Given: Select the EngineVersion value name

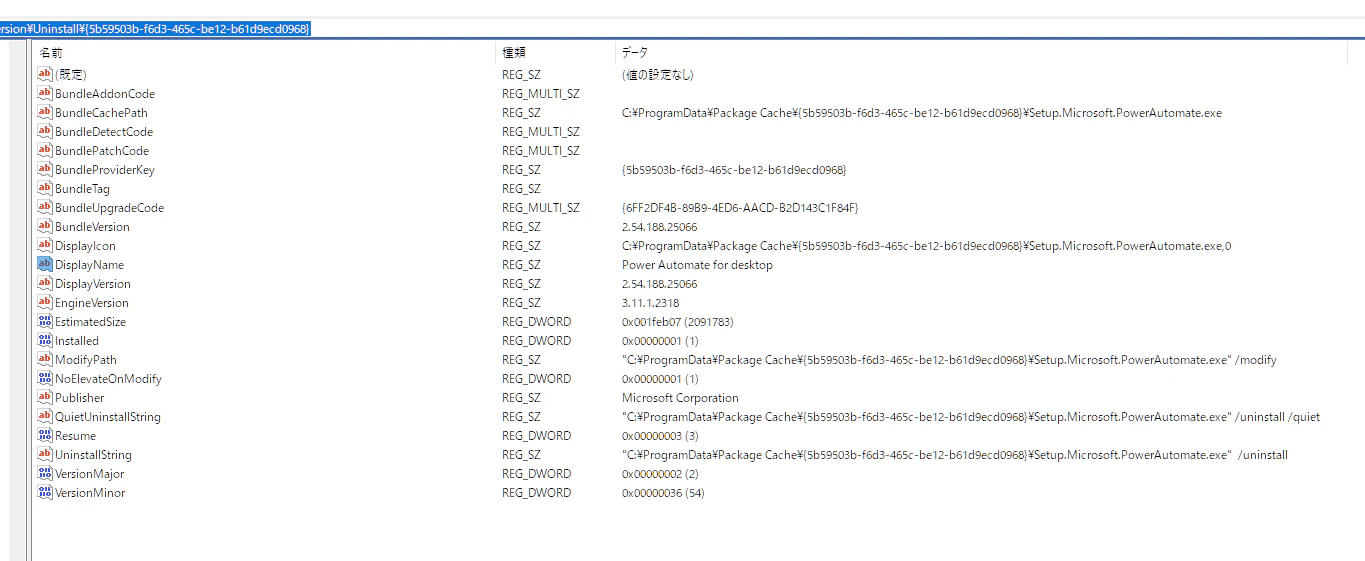Looking at the screenshot, I should click(x=92, y=303).
